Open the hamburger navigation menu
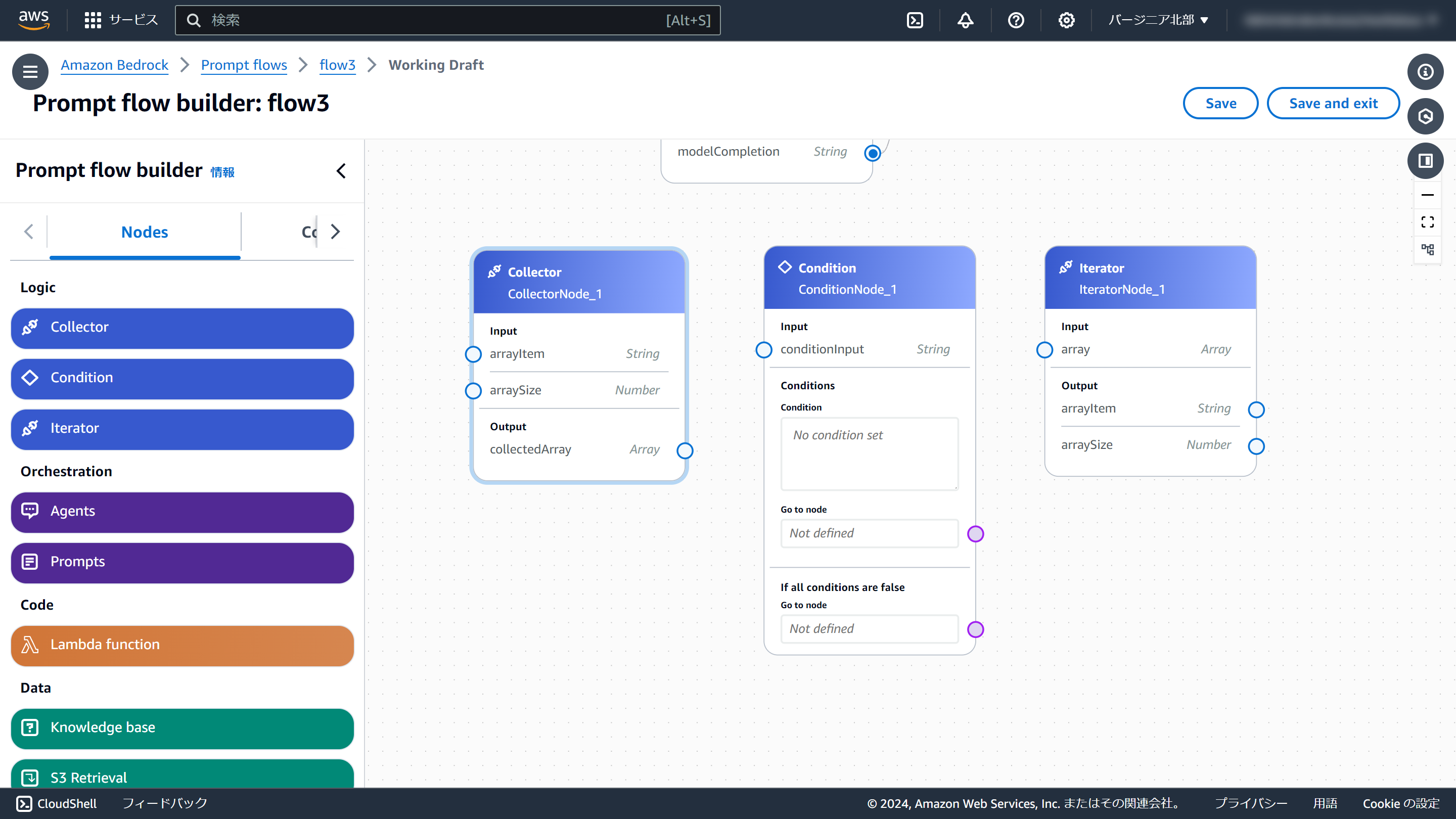Screen dimensions: 1456x819 coord(30,72)
